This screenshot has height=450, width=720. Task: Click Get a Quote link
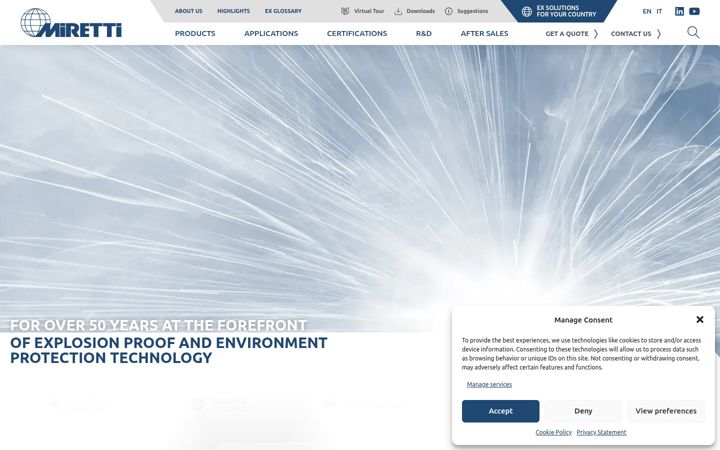567,34
